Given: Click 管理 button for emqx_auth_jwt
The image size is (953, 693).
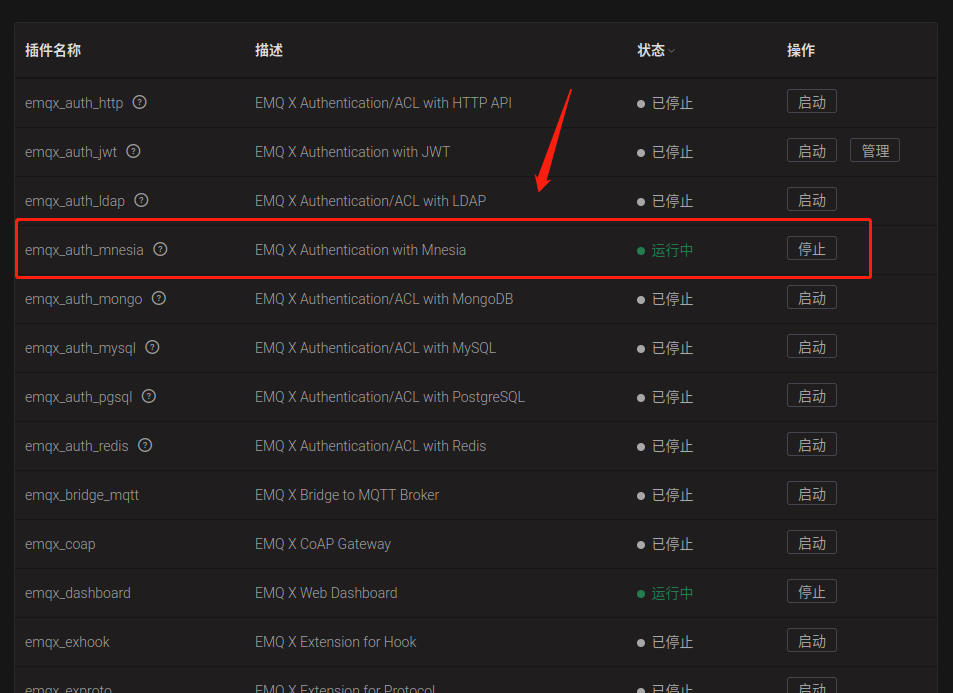Looking at the screenshot, I should pyautogui.click(x=875, y=151).
